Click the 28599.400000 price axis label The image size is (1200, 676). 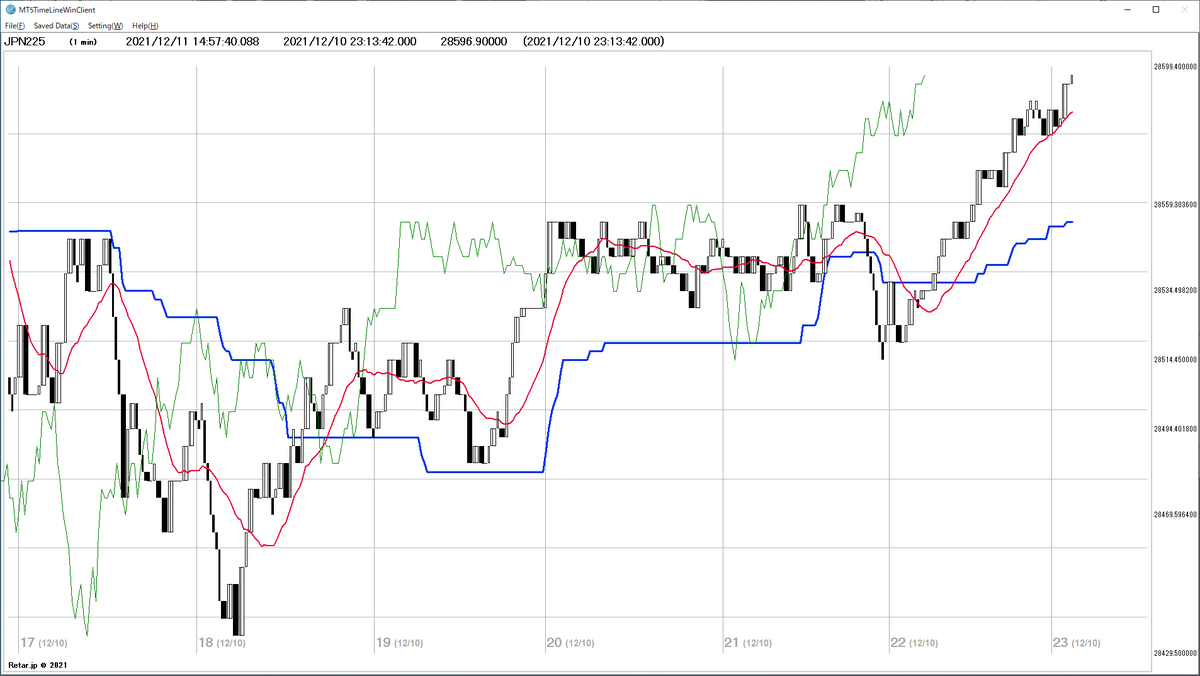pos(1175,66)
